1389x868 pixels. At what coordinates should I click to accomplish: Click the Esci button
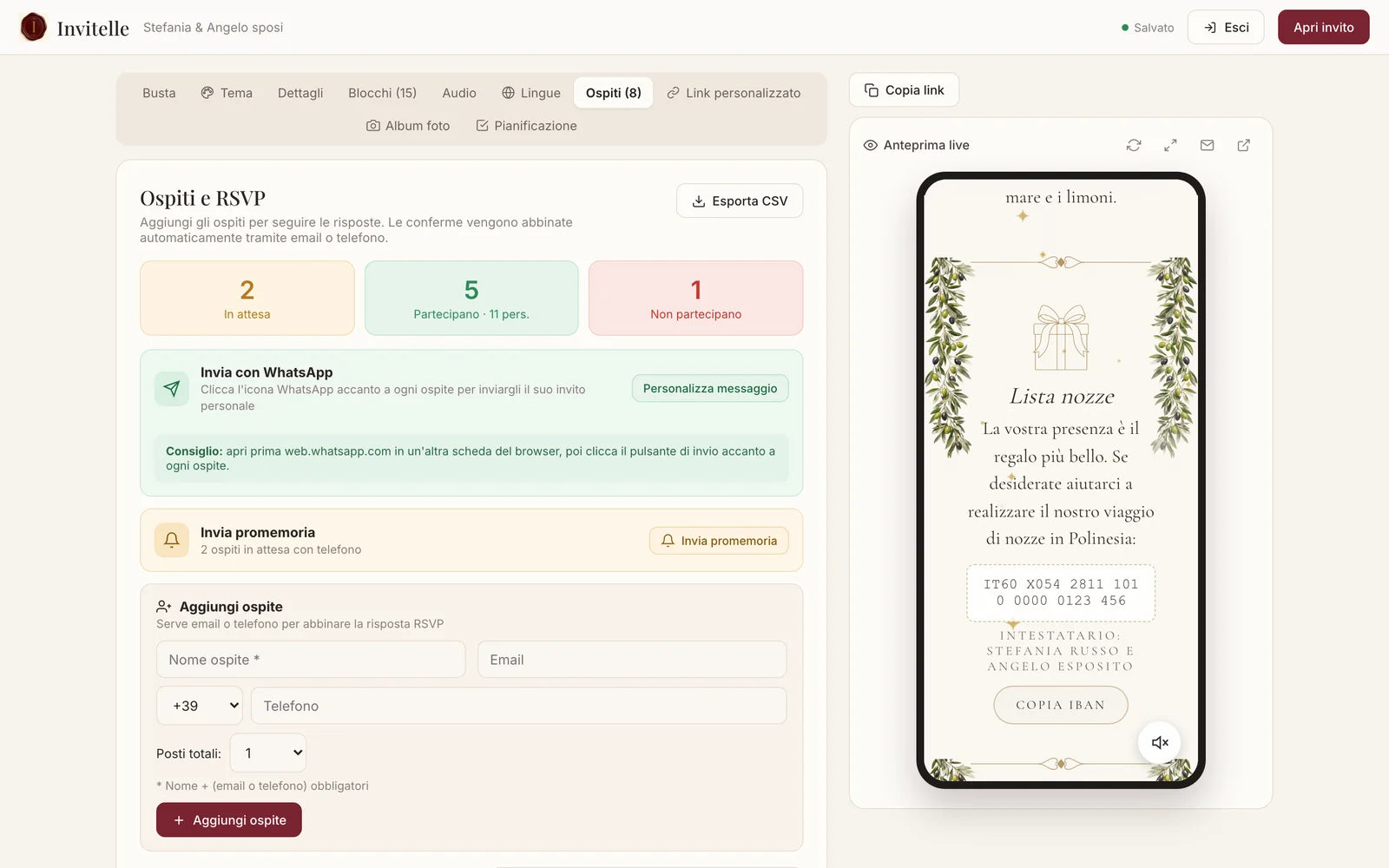coord(1226,27)
